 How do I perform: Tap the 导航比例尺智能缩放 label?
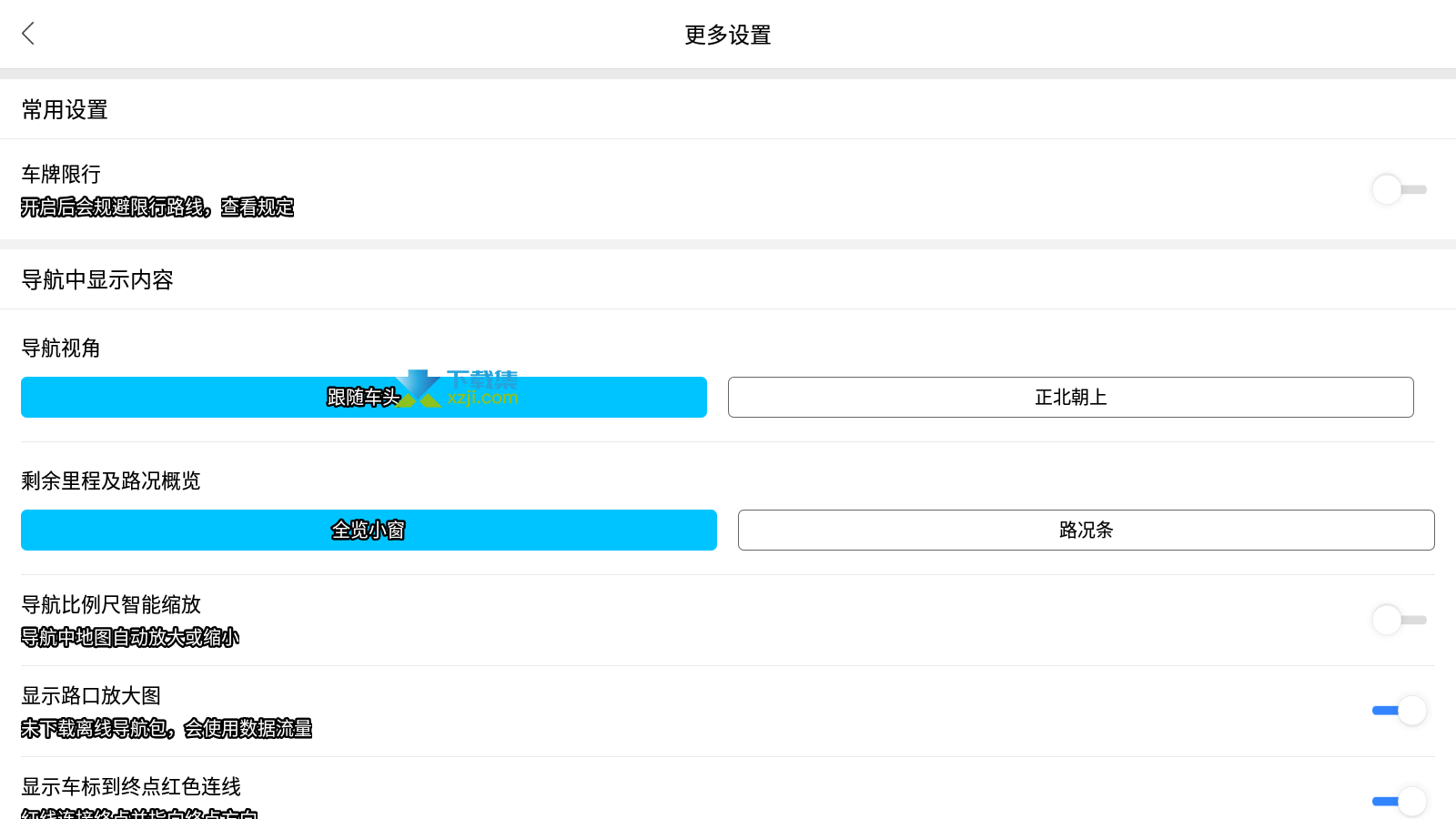coord(111,604)
